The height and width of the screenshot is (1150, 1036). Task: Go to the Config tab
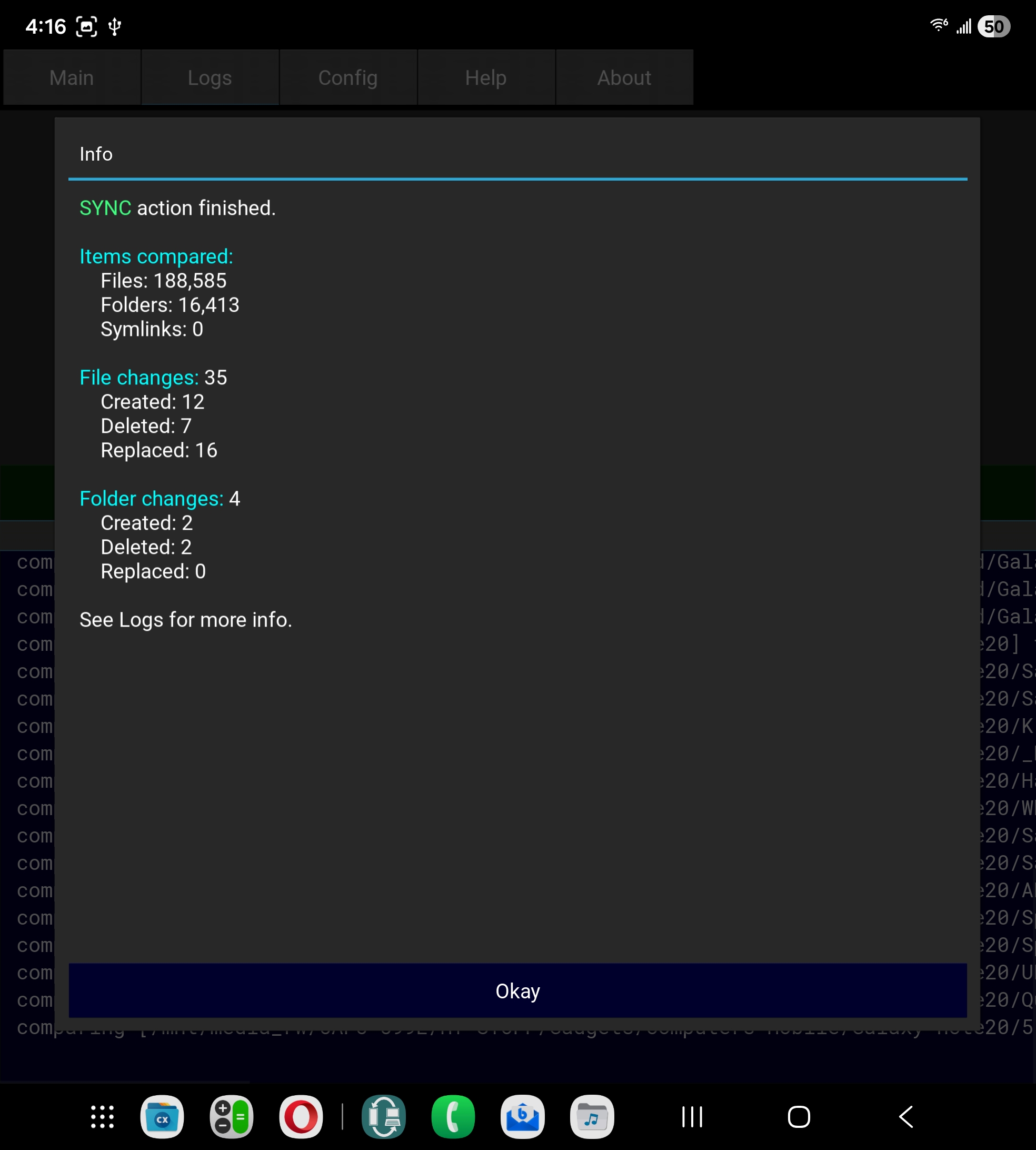(348, 77)
